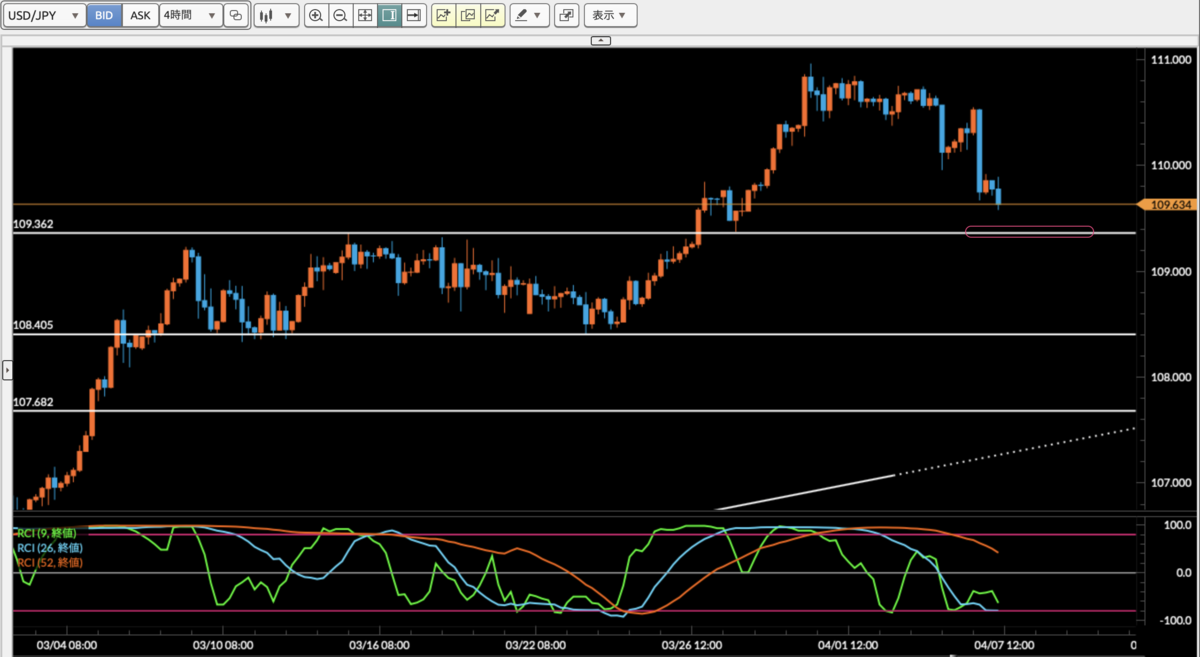The width and height of the screenshot is (1200, 657).
Task: Click the second yellow chart indicator icon
Action: tap(467, 15)
